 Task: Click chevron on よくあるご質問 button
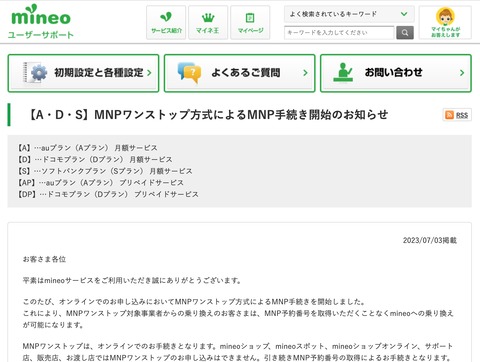coord(305,73)
